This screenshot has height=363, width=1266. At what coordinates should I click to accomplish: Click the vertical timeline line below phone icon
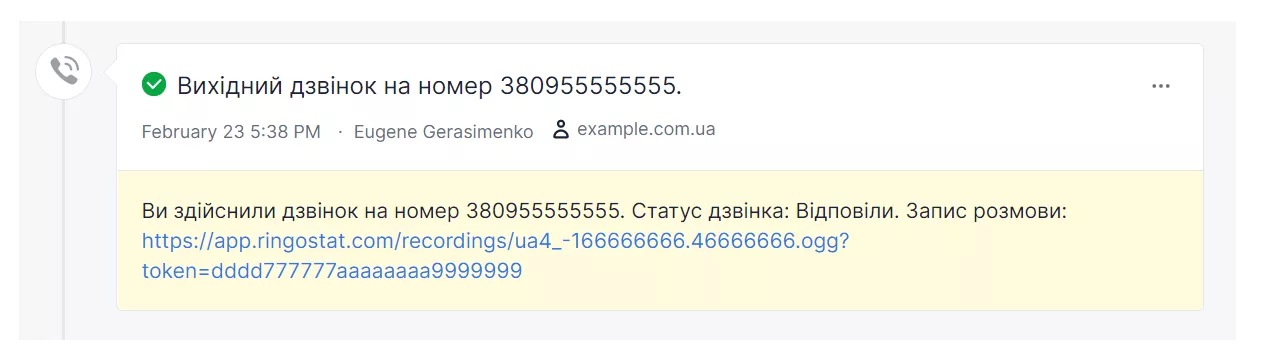coord(64,220)
